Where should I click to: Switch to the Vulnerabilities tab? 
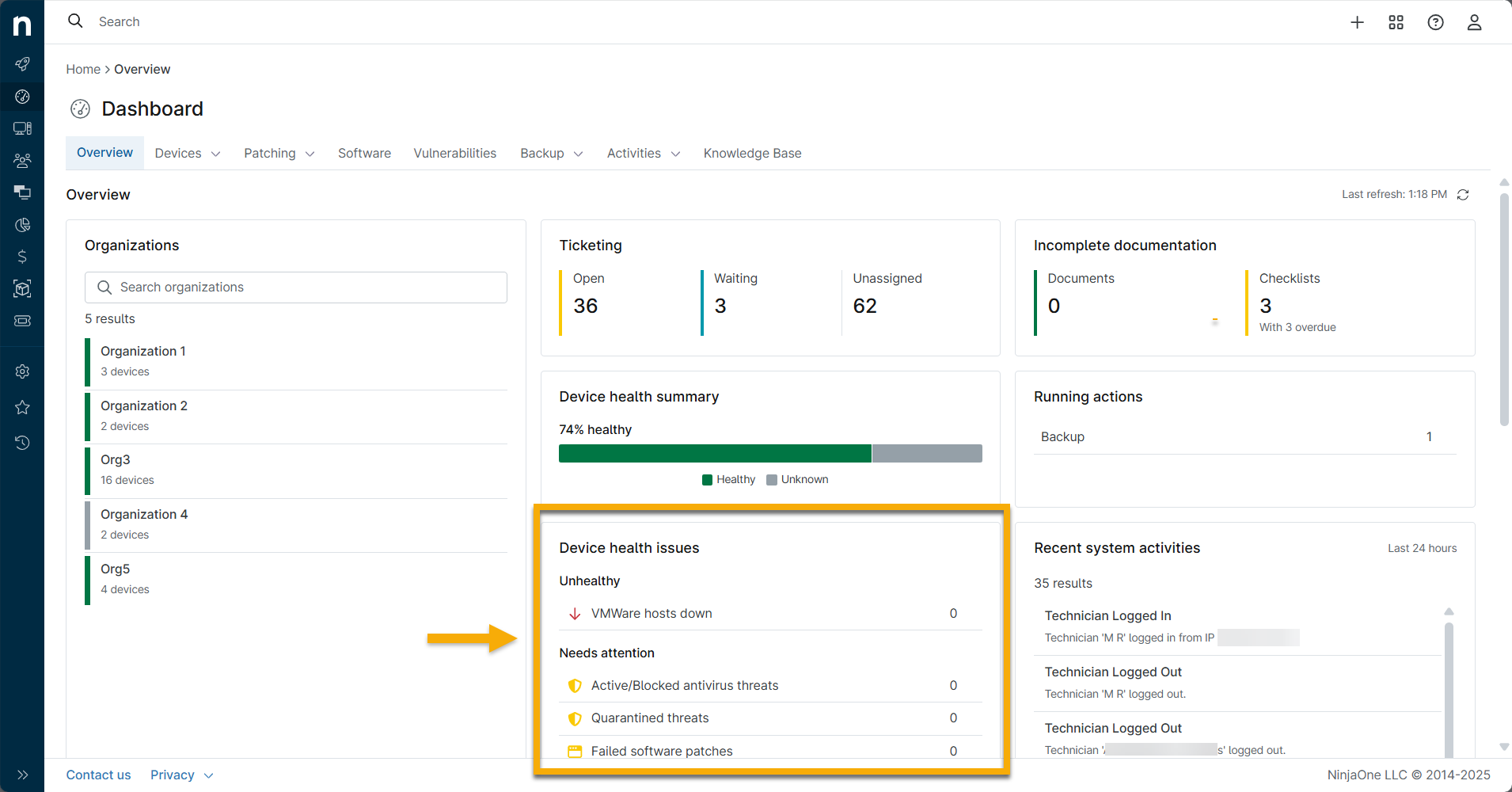[x=454, y=154]
